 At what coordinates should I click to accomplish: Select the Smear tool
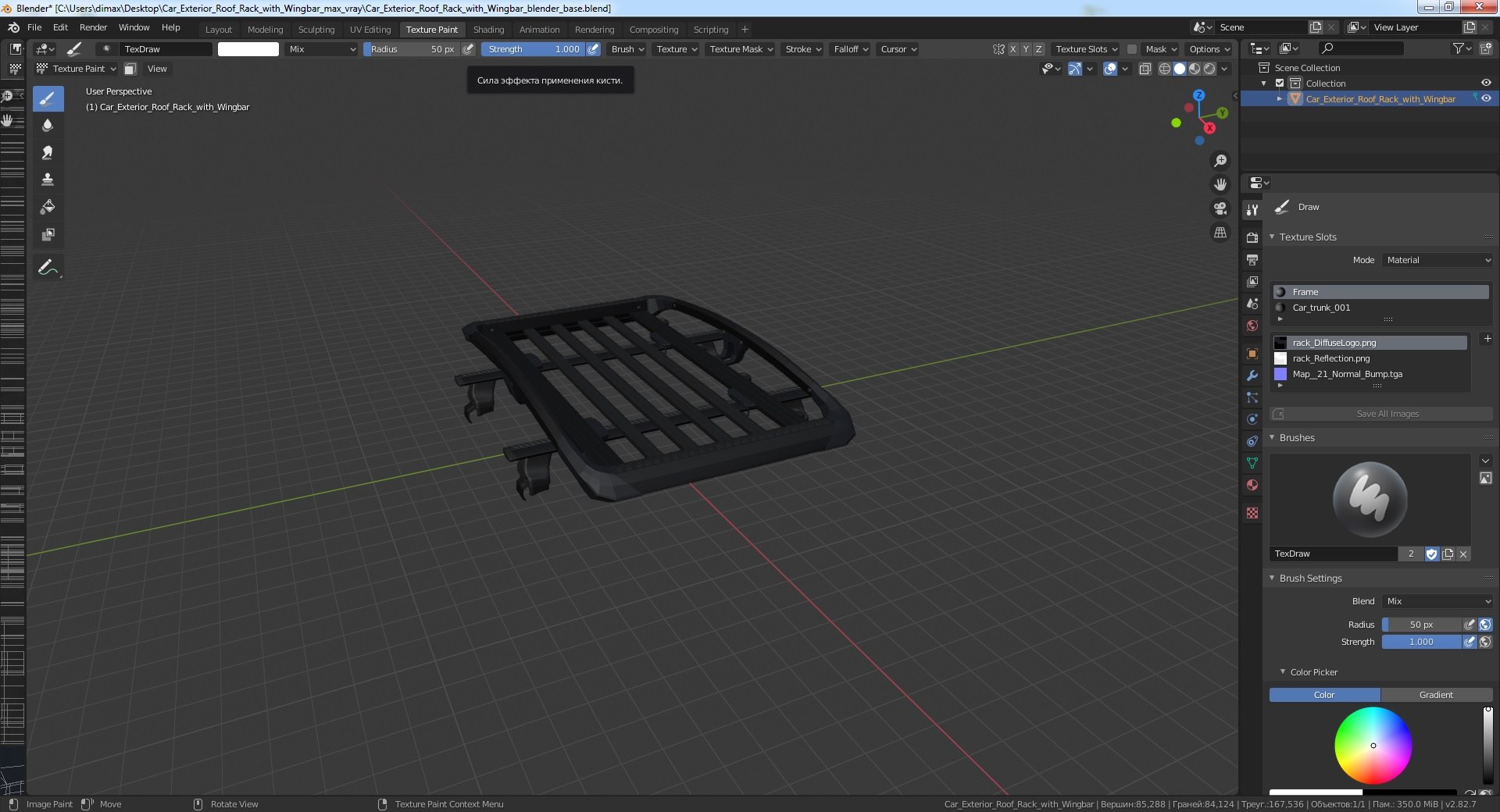(x=48, y=152)
